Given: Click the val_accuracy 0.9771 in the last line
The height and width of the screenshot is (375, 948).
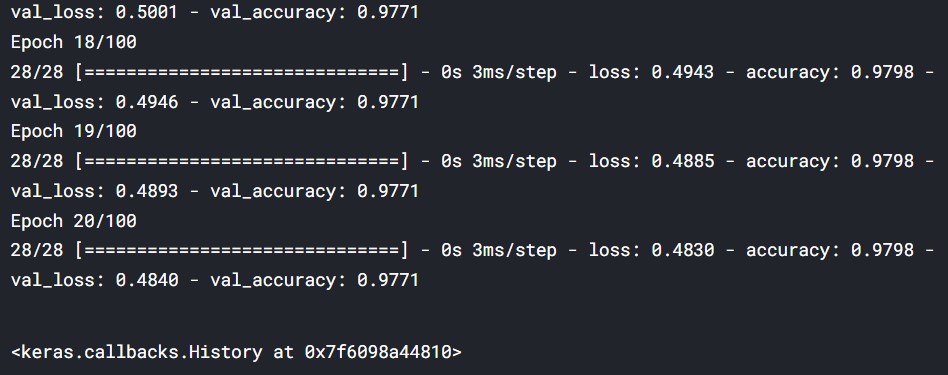Looking at the screenshot, I should click(388, 280).
